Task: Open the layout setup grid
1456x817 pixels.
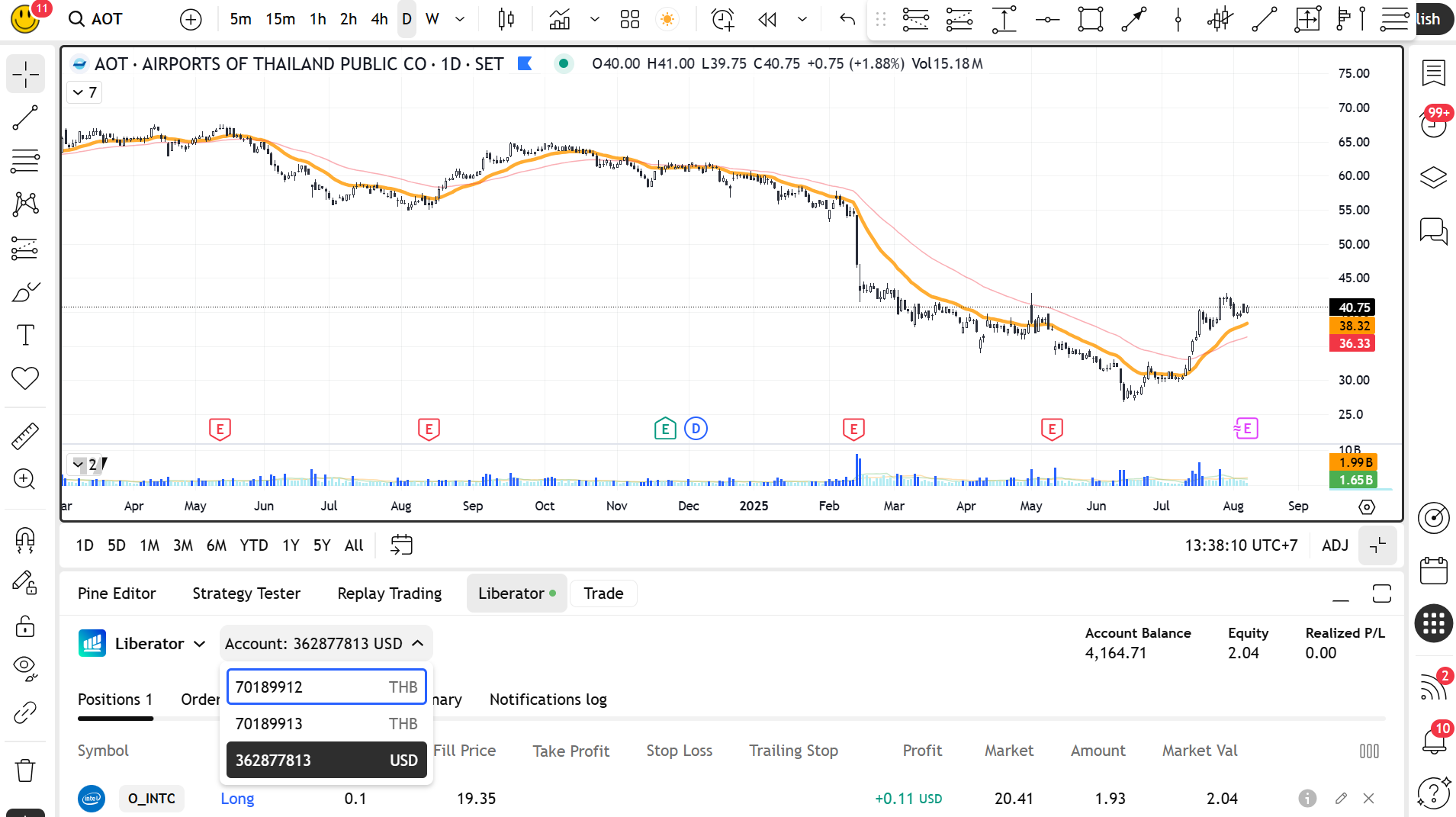Action: click(x=630, y=19)
